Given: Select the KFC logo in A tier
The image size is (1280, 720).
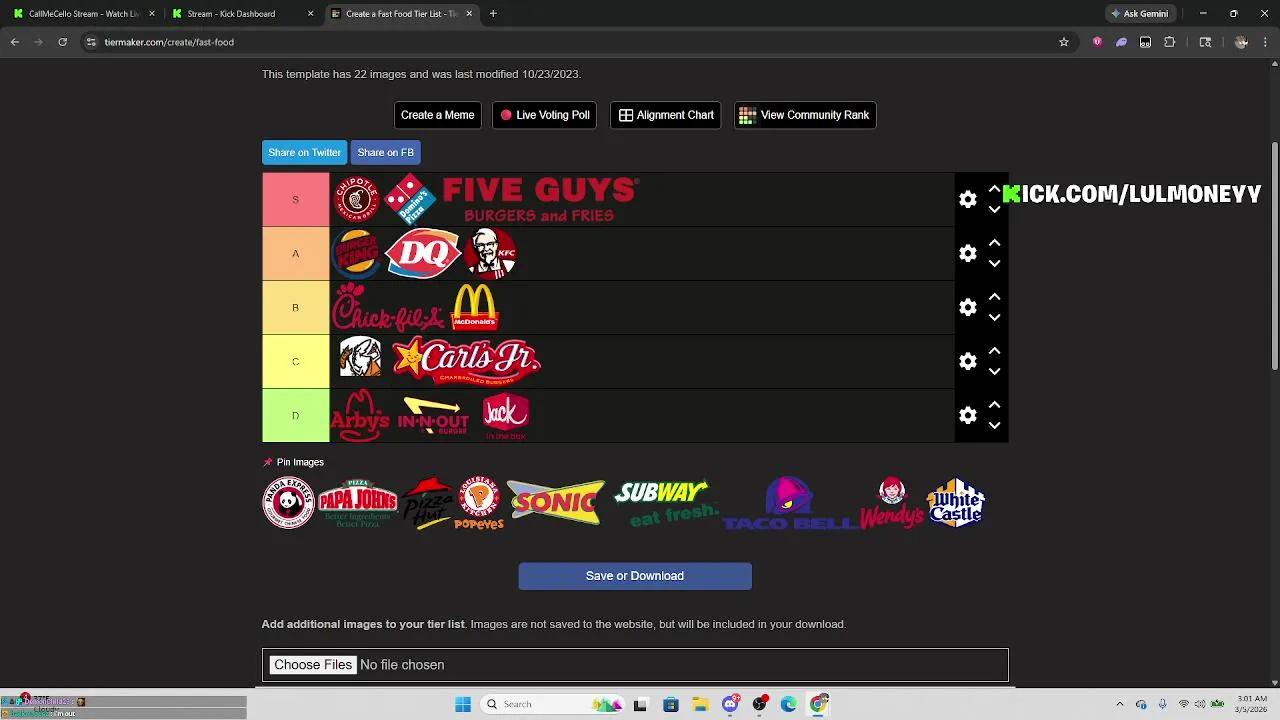Looking at the screenshot, I should coord(490,253).
